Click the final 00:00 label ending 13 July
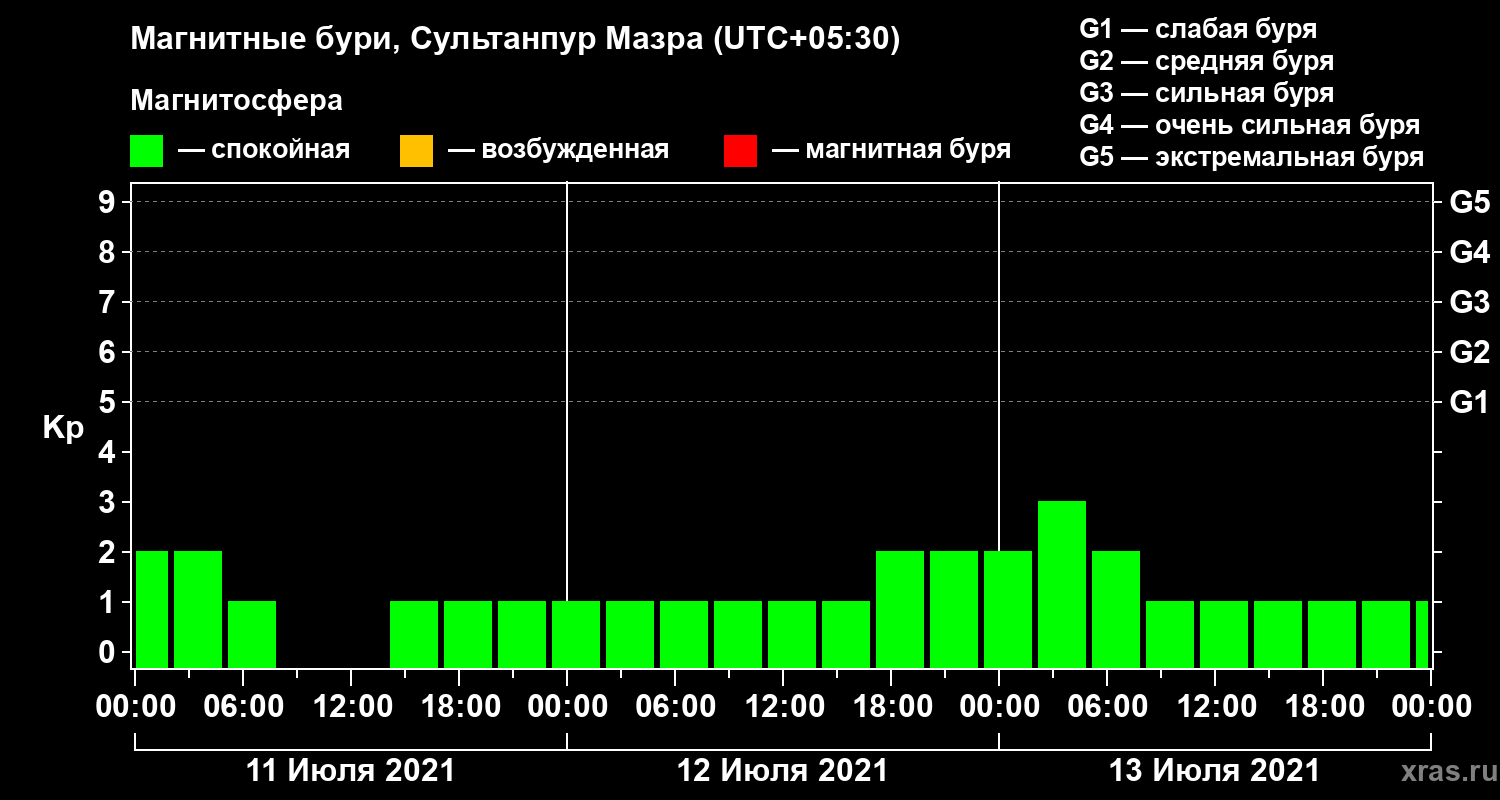 click(x=1431, y=706)
